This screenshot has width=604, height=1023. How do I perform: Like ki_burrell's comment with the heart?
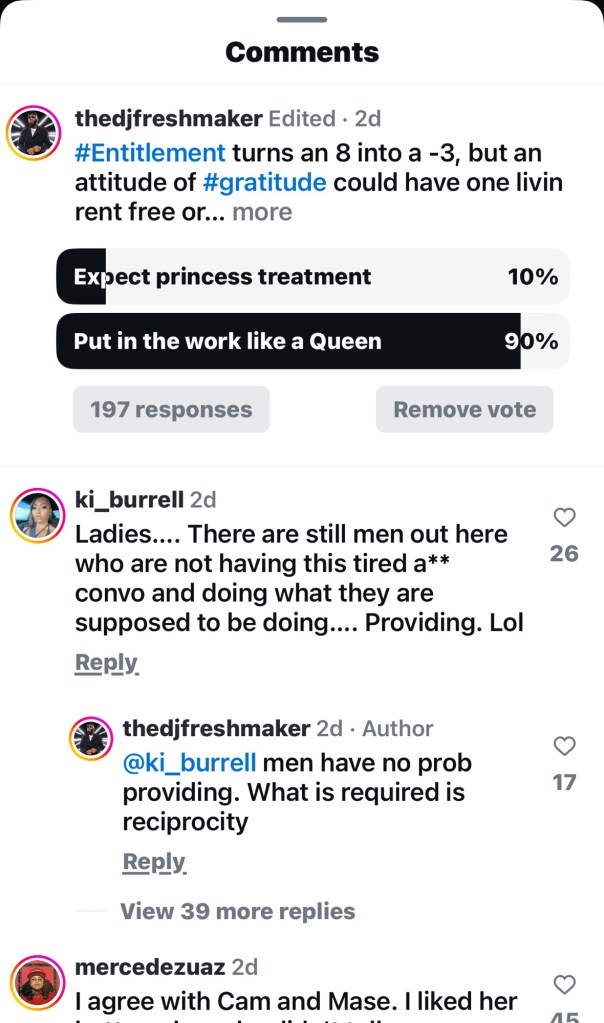[x=564, y=517]
